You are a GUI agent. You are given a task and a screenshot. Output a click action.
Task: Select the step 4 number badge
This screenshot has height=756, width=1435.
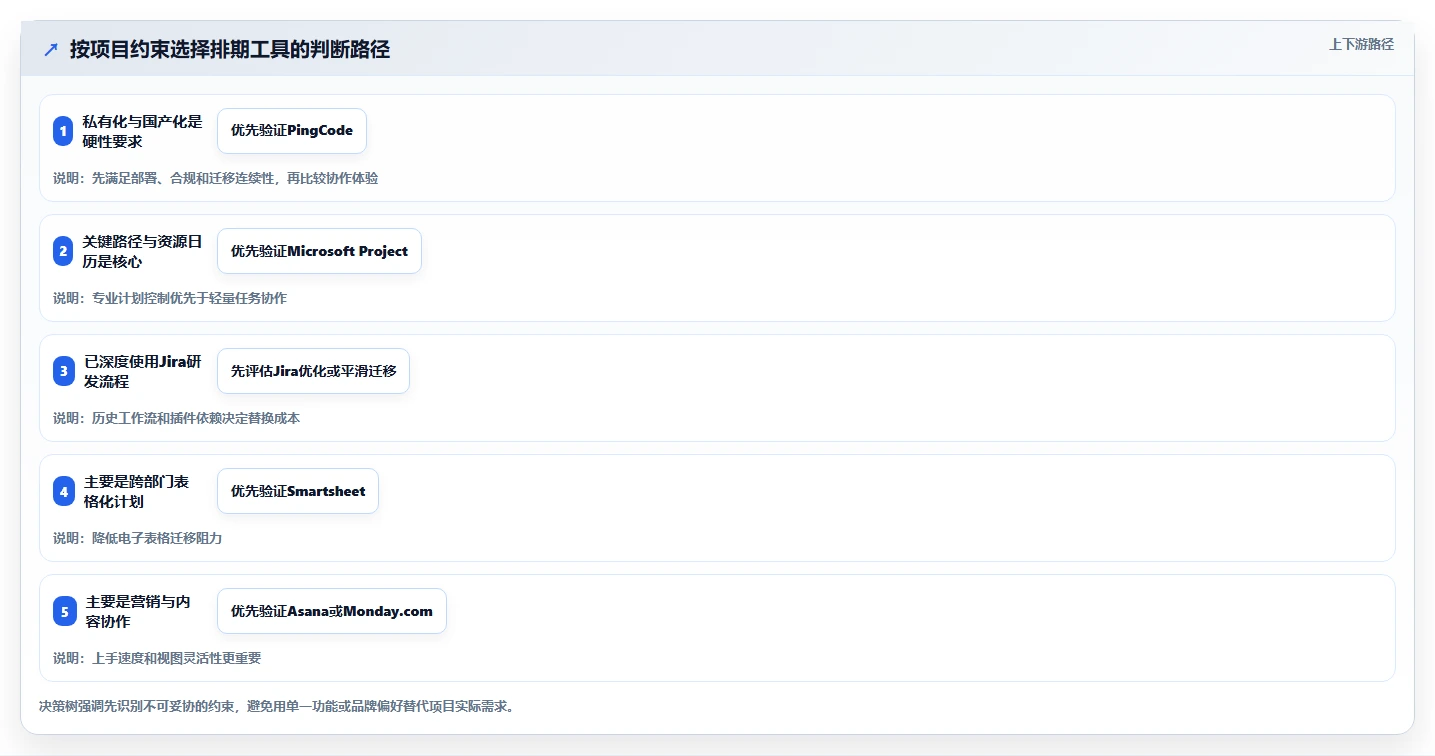(x=63, y=491)
